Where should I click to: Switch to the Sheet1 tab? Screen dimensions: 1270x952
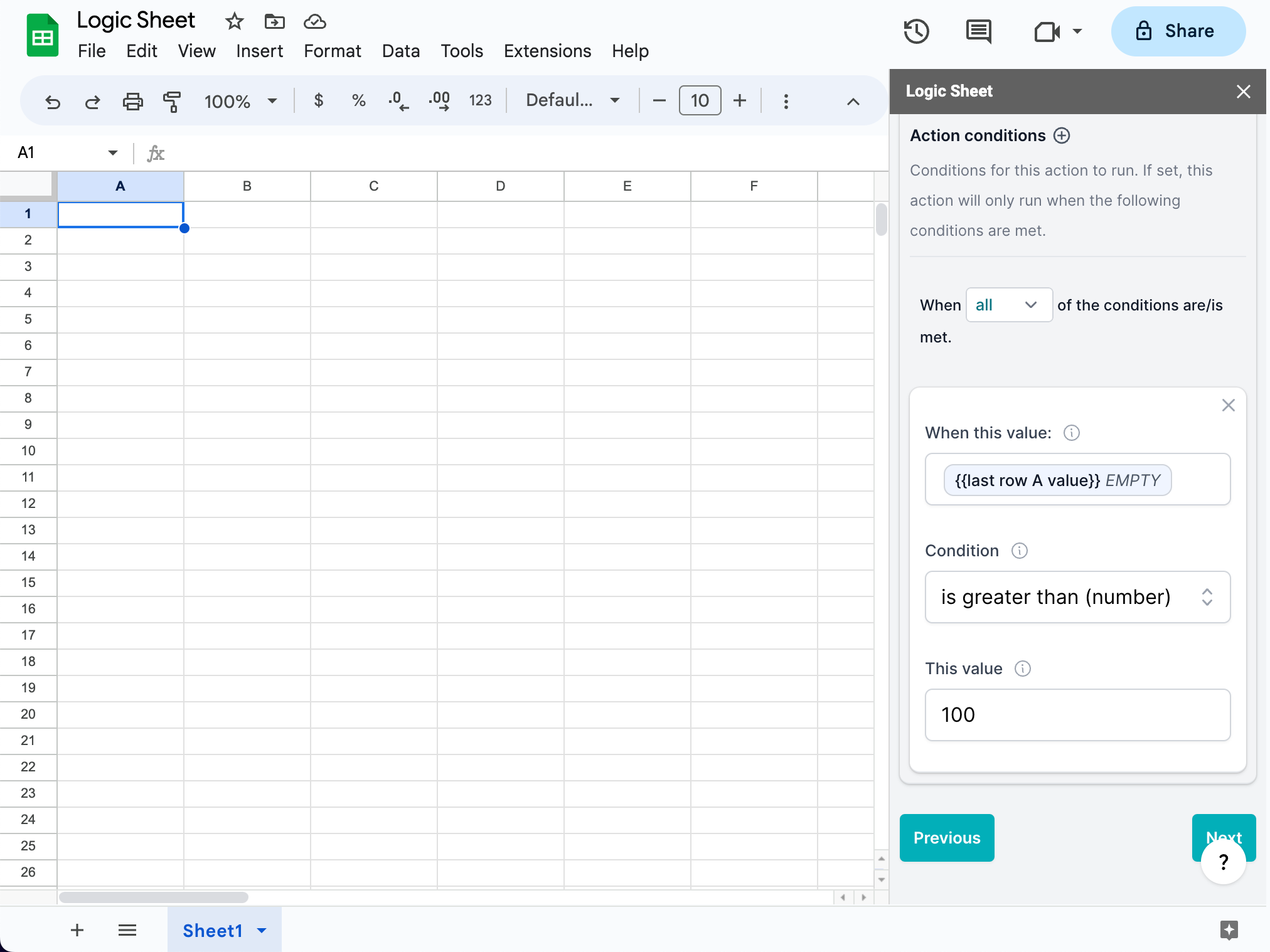pyautogui.click(x=213, y=931)
